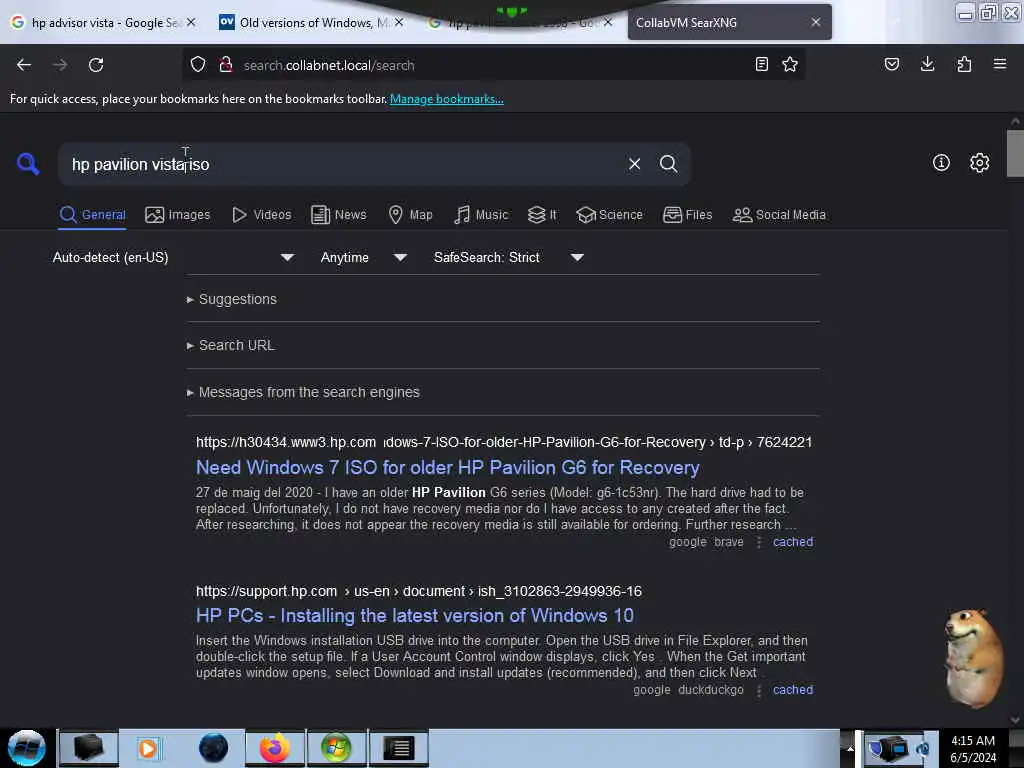
Task: Close the 'hp advisor vista' tab
Action: tap(191, 22)
